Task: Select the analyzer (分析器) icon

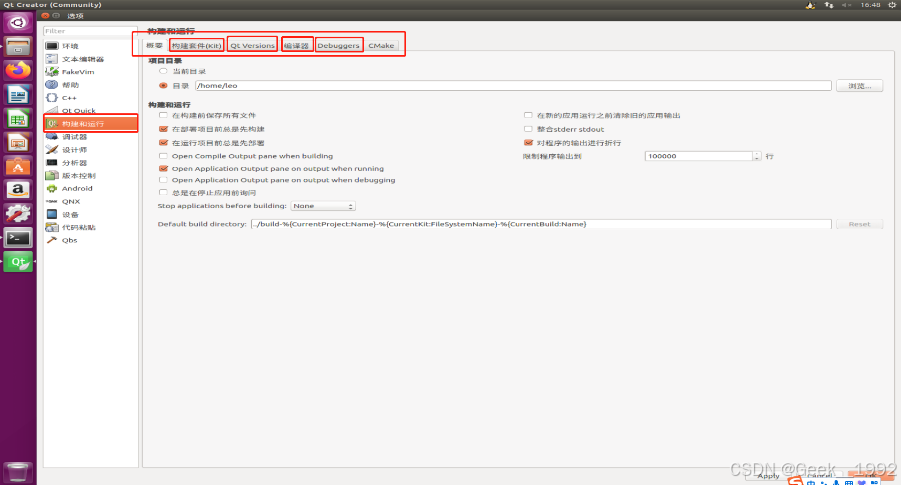Action: 52,163
